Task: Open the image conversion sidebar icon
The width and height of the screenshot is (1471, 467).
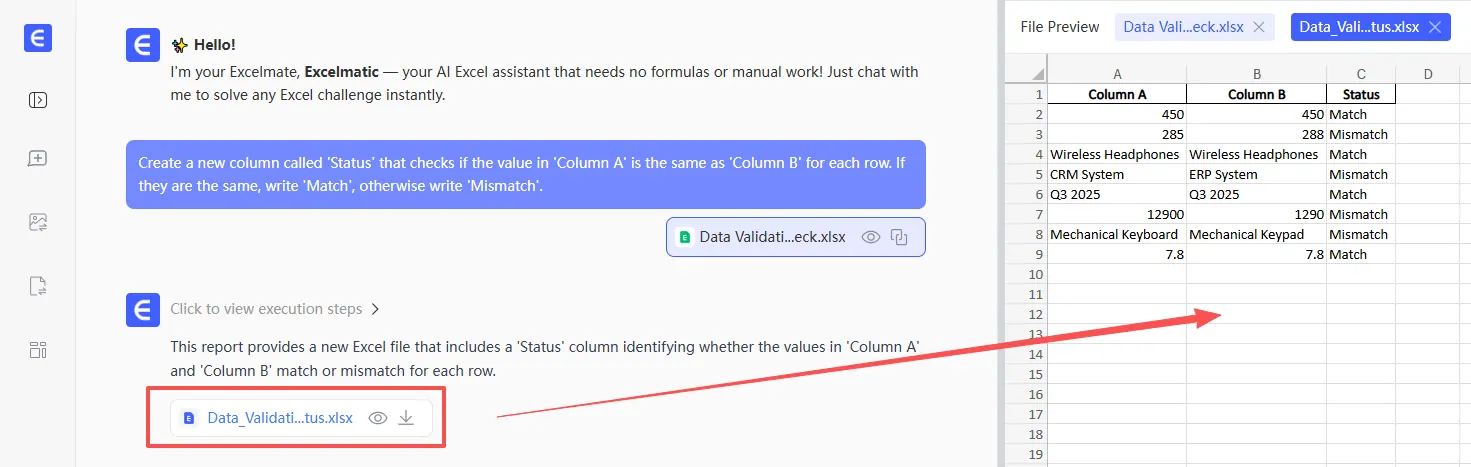Action: click(x=38, y=223)
